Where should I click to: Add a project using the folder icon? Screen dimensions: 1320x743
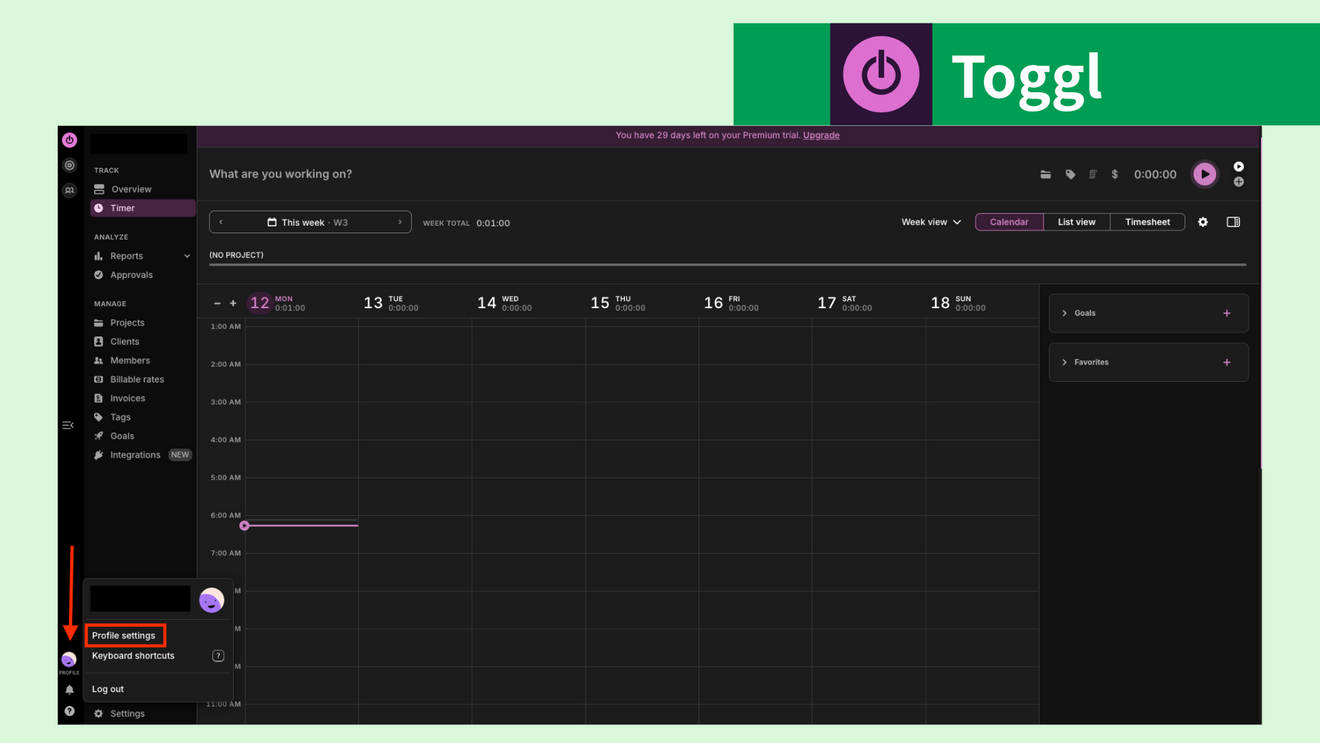point(1045,174)
